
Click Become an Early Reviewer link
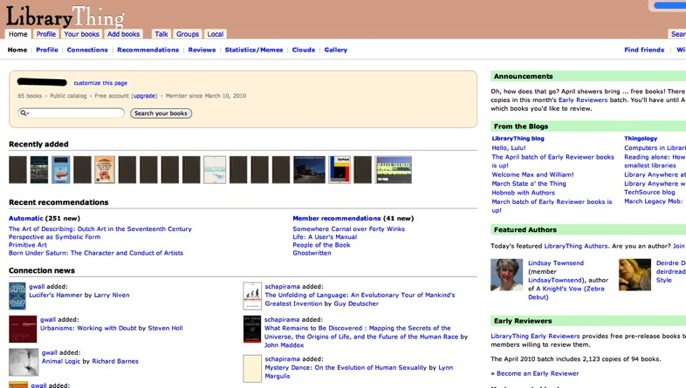click(x=537, y=374)
